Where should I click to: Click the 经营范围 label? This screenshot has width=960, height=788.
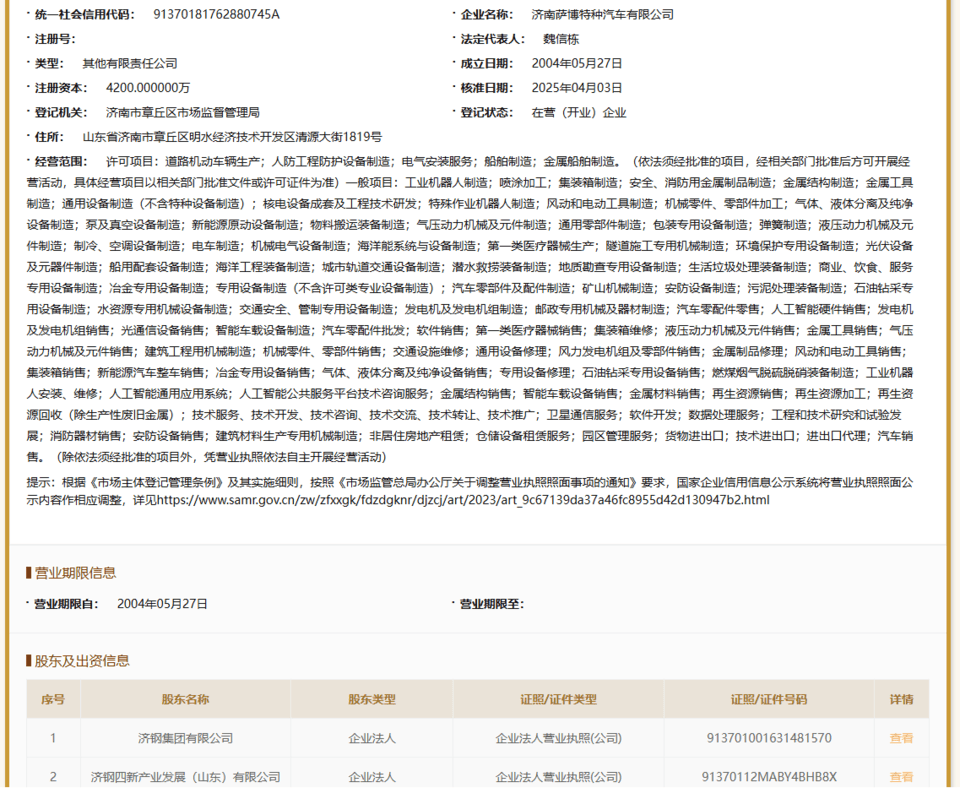pos(61,162)
